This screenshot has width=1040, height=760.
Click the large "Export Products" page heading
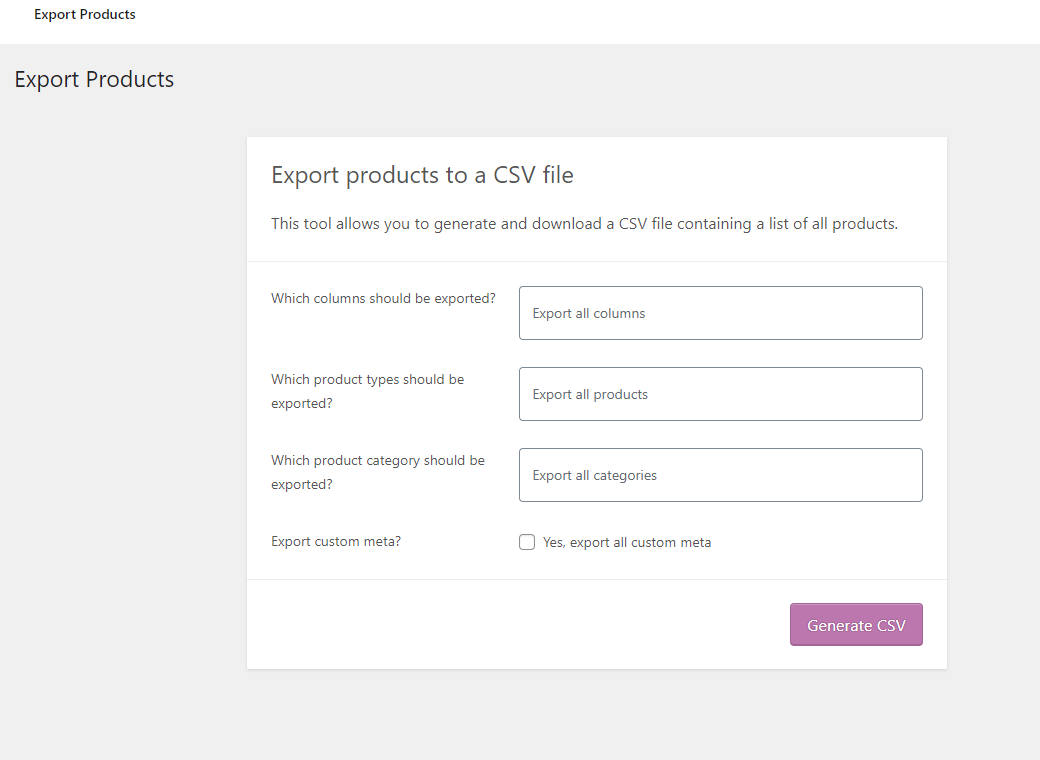pyautogui.click(x=94, y=80)
